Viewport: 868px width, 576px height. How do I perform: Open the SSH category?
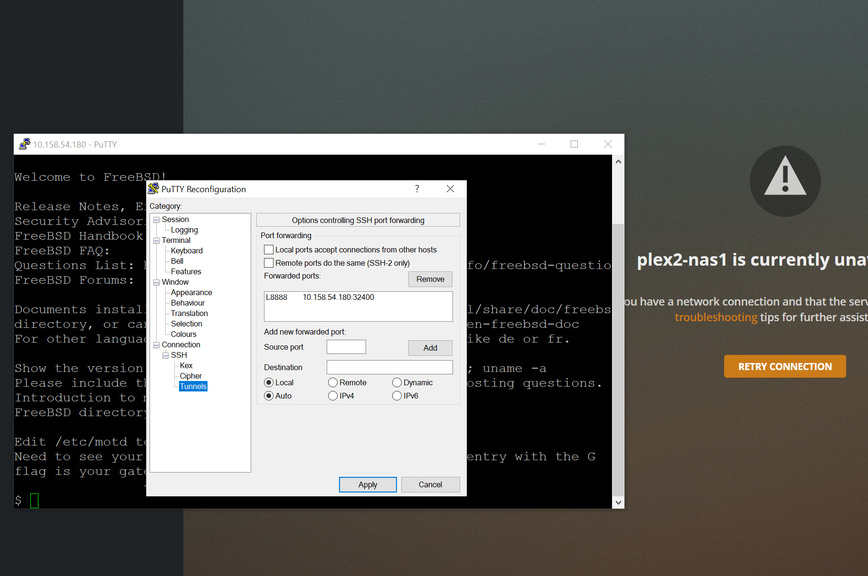pos(179,355)
